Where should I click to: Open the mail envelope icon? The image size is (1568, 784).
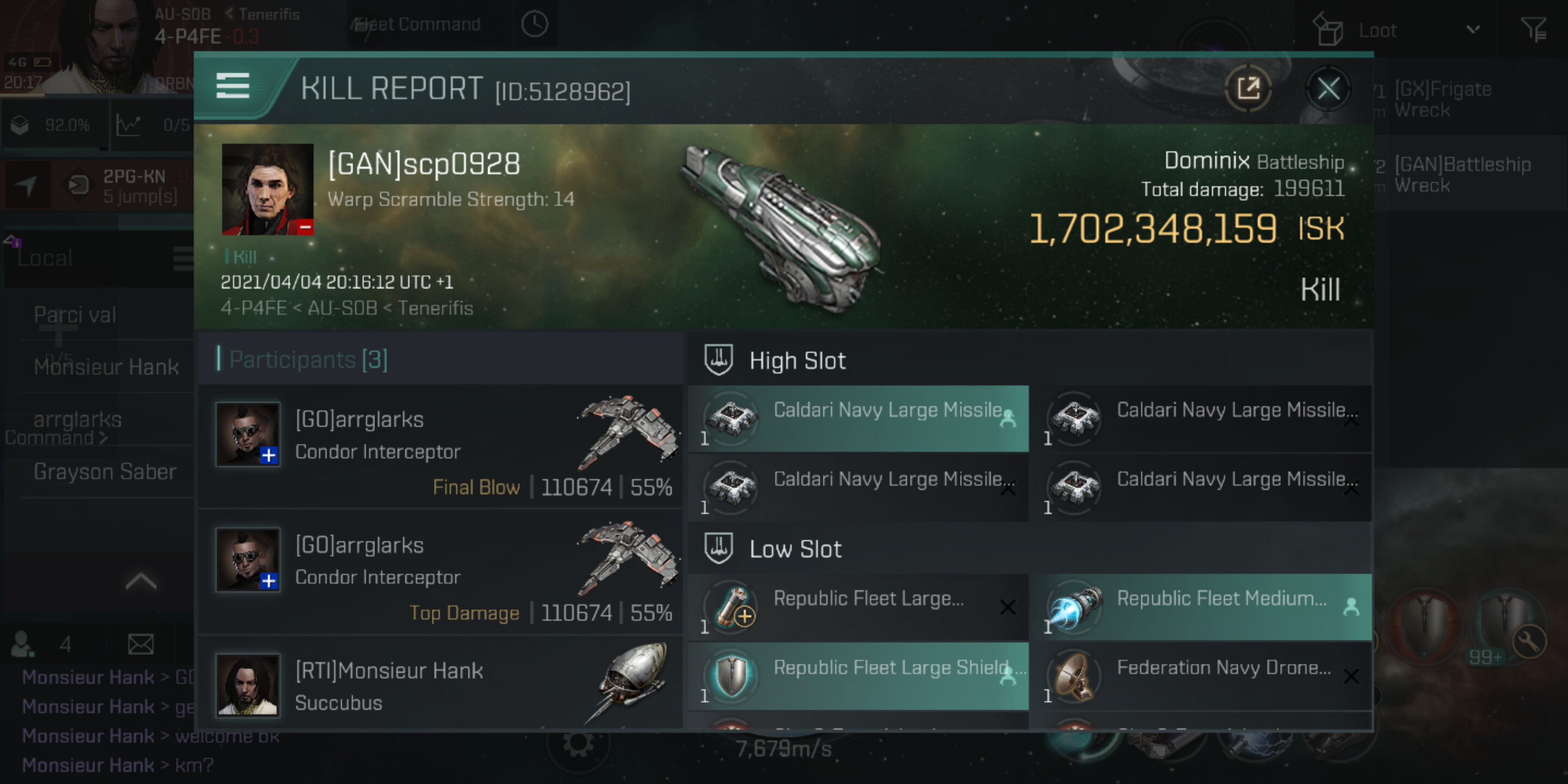(x=140, y=644)
